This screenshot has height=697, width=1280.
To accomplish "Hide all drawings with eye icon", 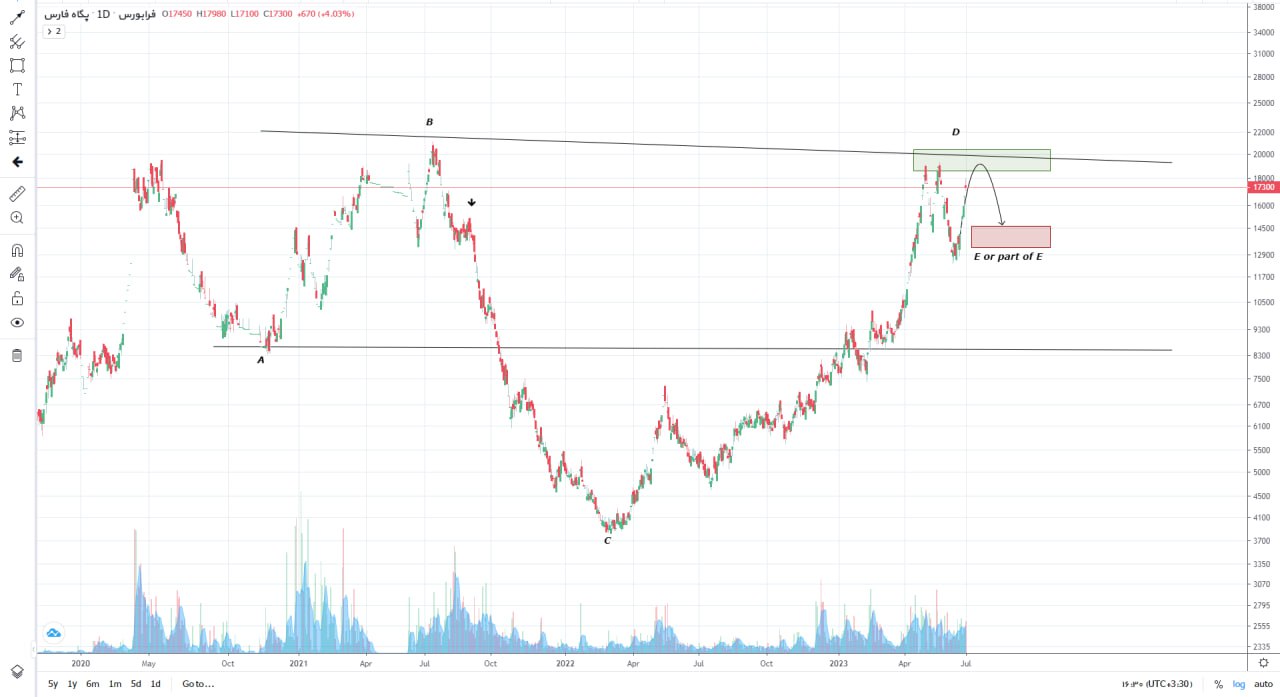I will click(17, 323).
